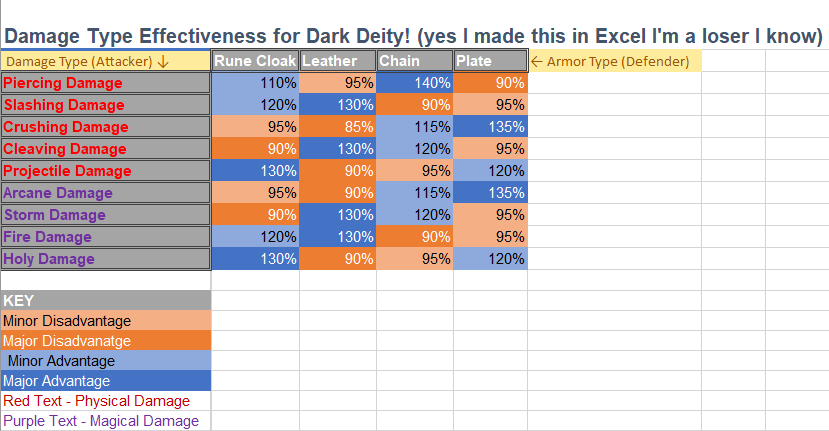Click the Crushing Damage row label

(105, 127)
